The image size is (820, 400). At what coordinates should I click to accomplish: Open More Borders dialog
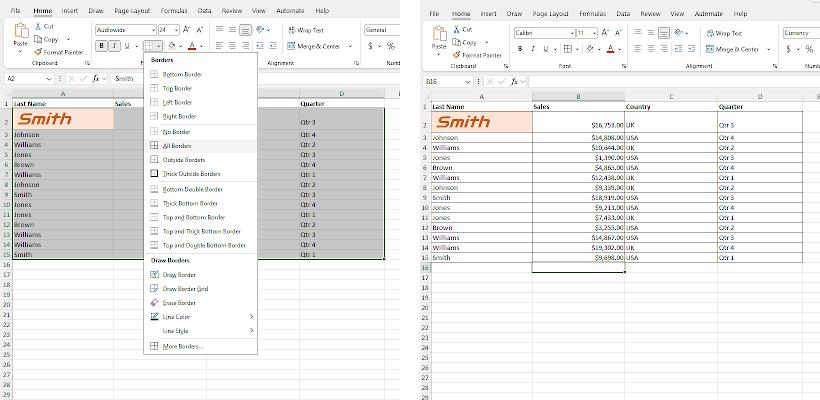[183, 346]
